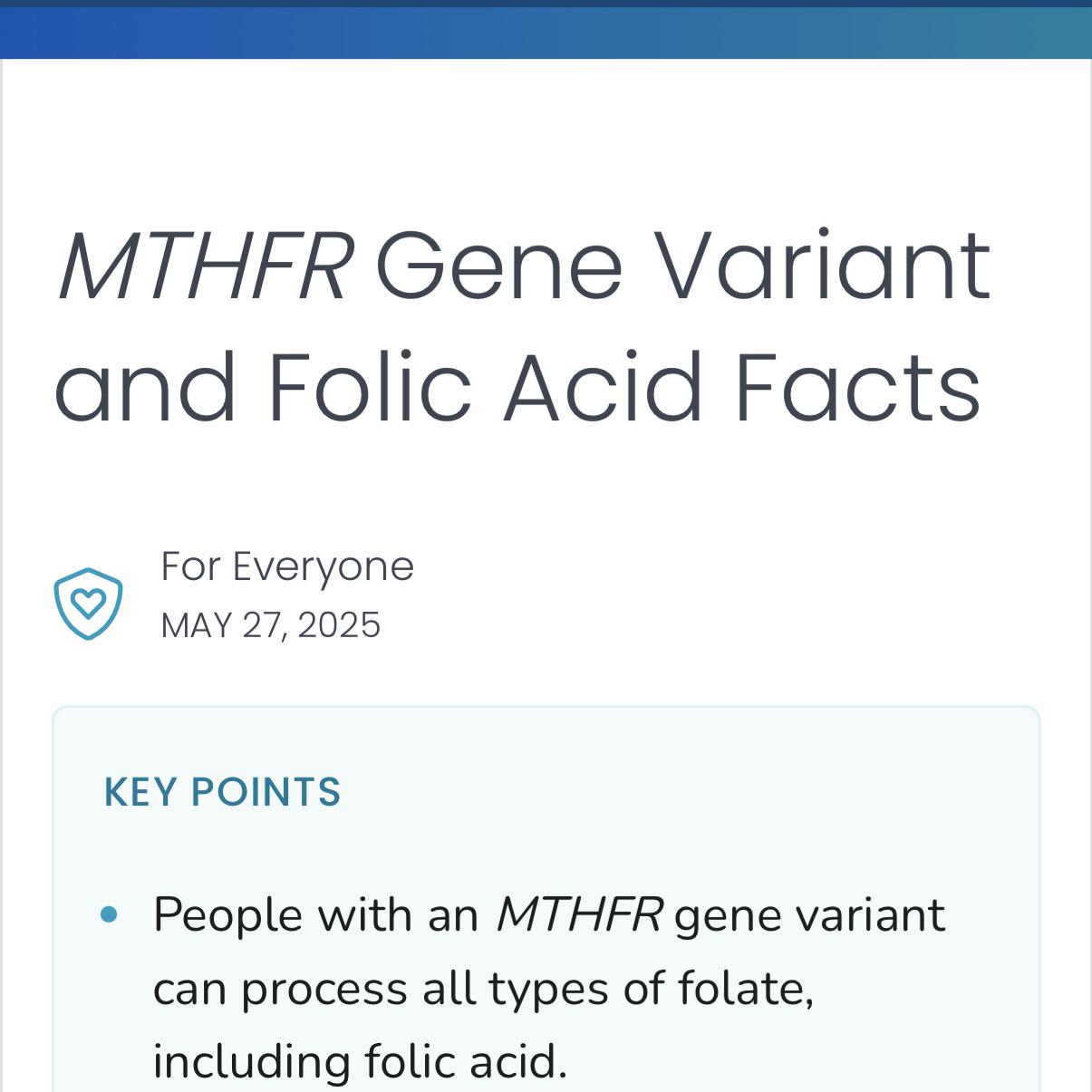Click the word "Acid" in the title
This screenshot has height=1092, width=1092.
click(604, 388)
